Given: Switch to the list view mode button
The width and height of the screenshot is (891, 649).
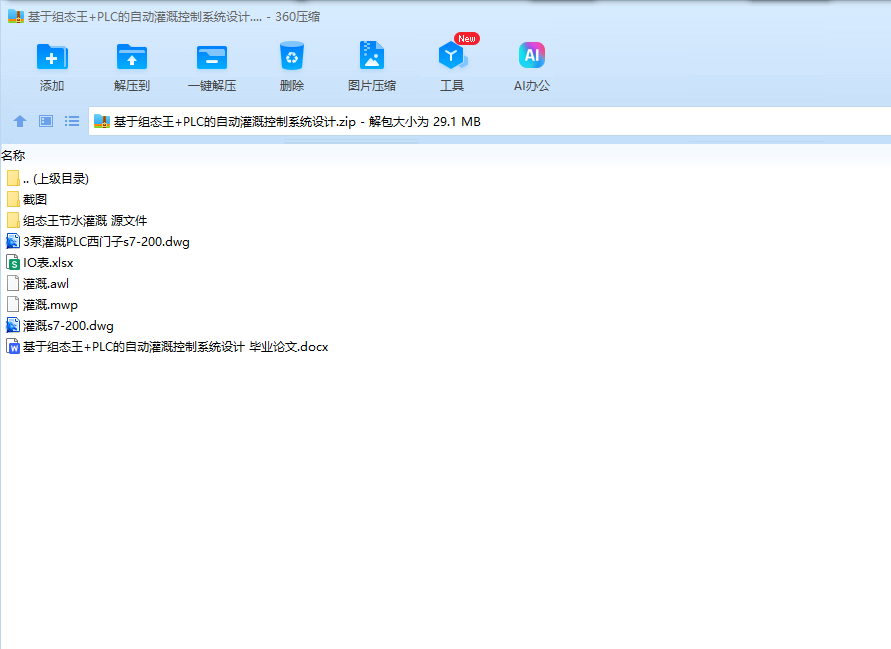Looking at the screenshot, I should (x=72, y=121).
